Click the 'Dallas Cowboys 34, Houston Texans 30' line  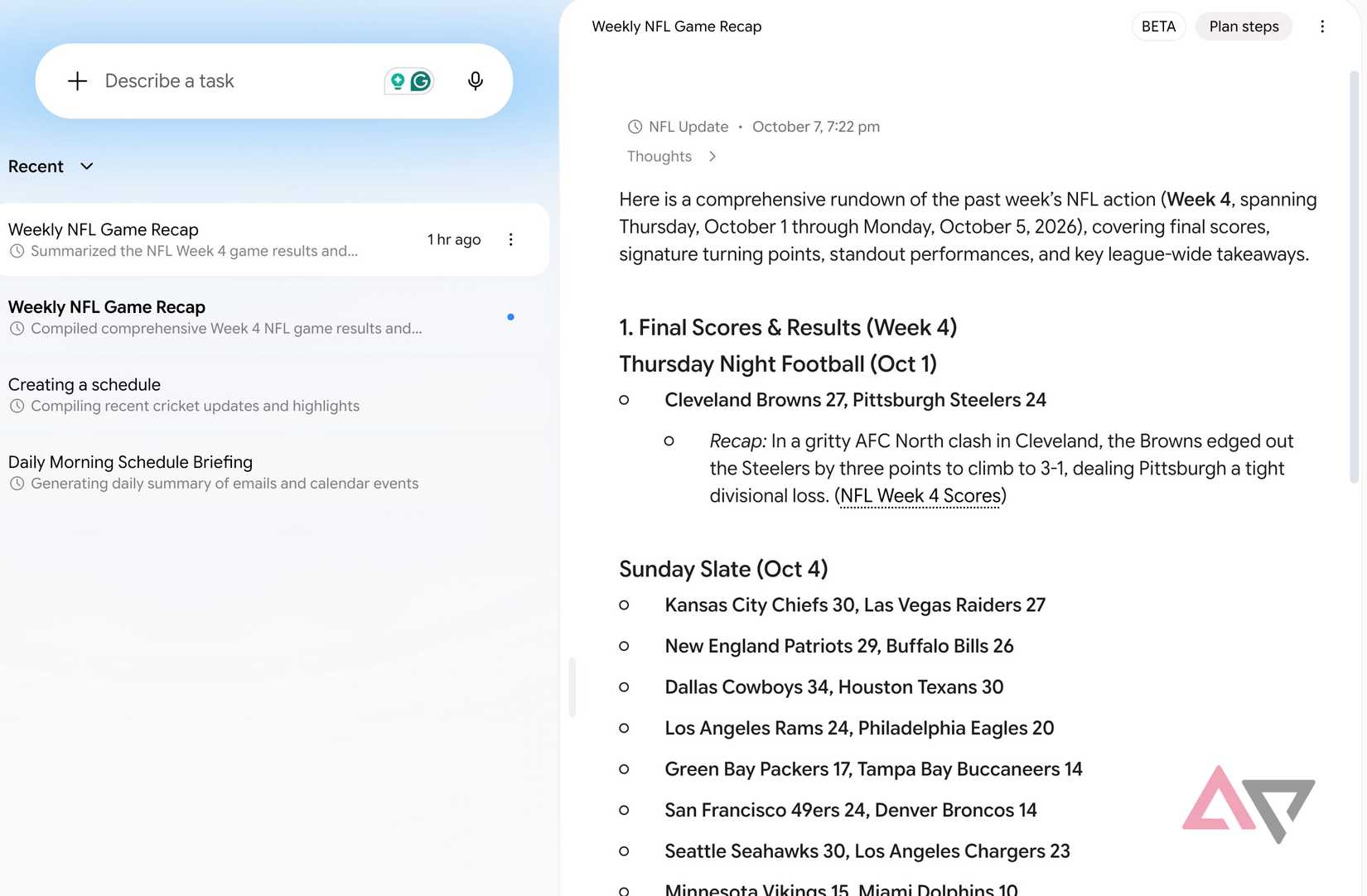pos(834,687)
